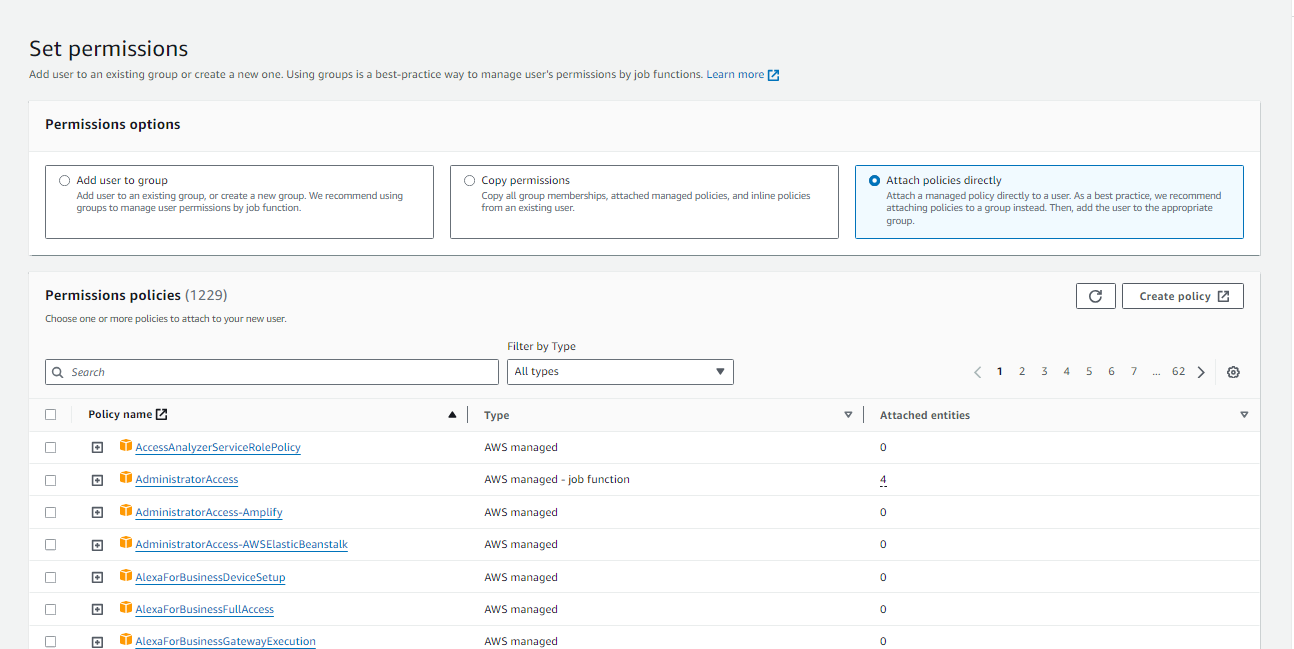Screen dimensions: 1294x649
Task: Click the search magnifier icon
Action: 58,371
